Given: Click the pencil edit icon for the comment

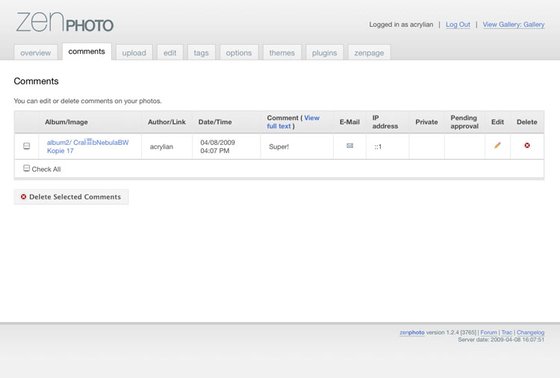Looking at the screenshot, I should click(x=497, y=145).
